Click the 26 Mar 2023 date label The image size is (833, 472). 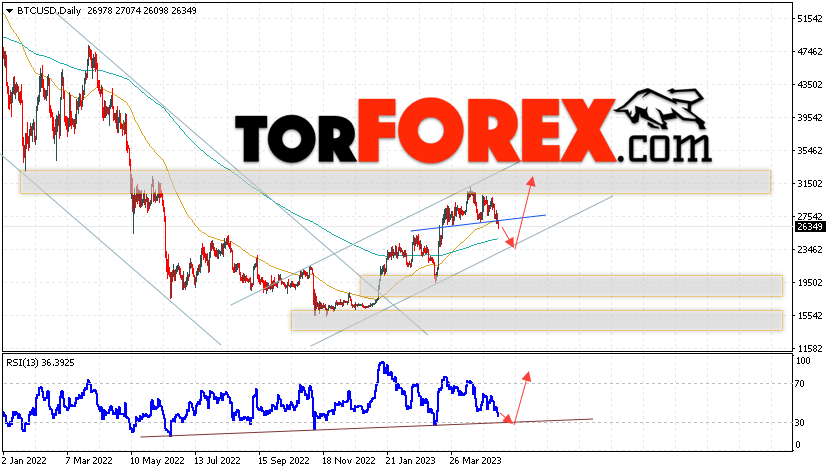[475, 460]
